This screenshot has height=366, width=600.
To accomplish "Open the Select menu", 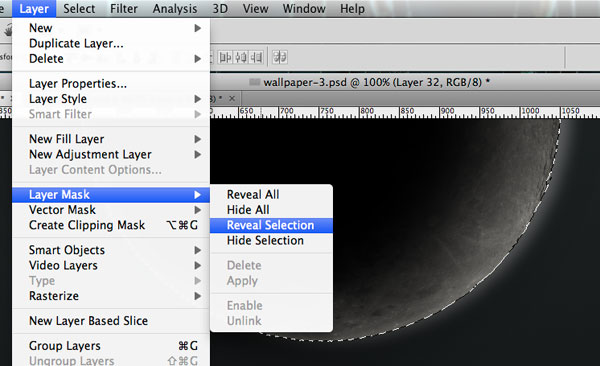I will [x=79, y=8].
